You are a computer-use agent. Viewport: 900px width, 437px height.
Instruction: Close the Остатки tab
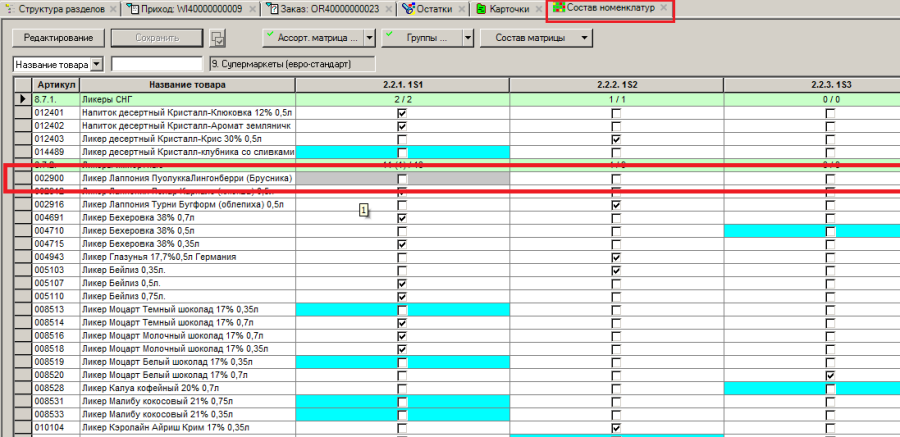pos(461,9)
